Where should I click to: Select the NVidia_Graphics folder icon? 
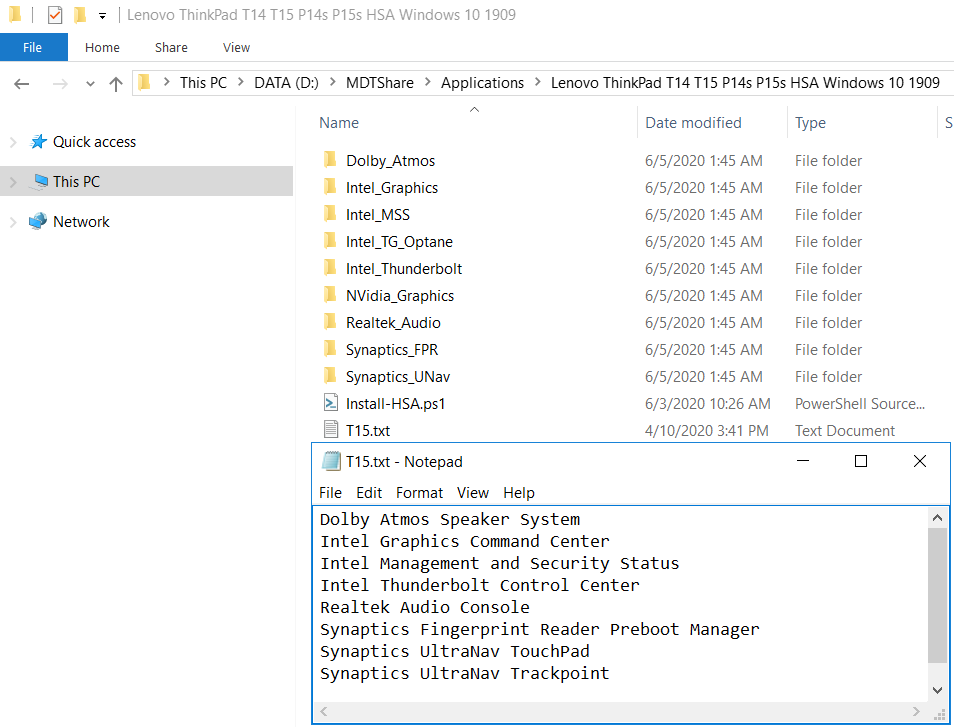(330, 295)
